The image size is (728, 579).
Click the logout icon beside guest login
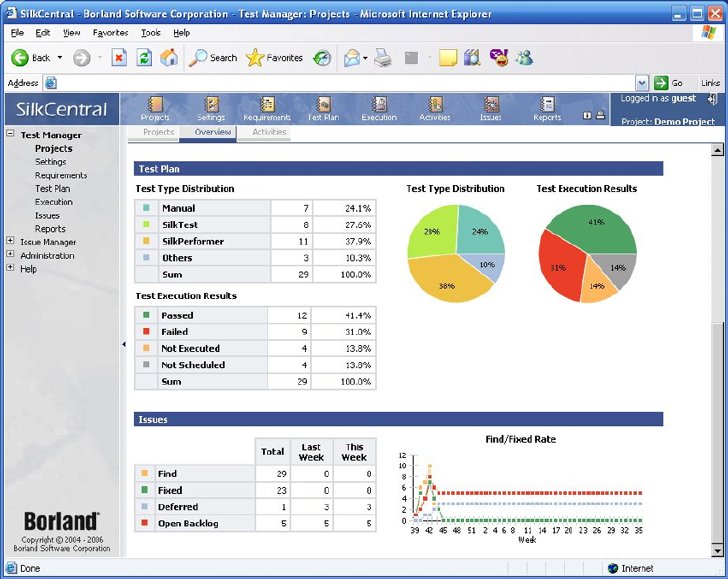coord(712,99)
